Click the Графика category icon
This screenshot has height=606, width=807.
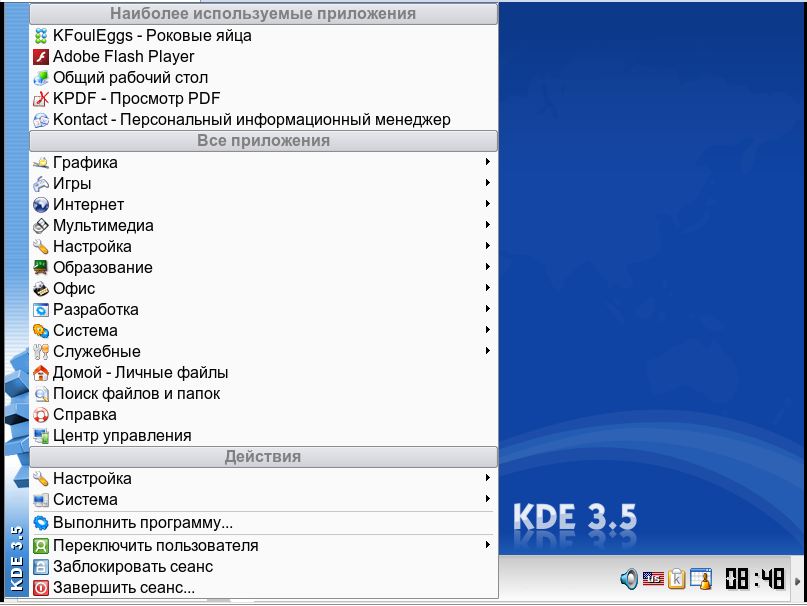[x=41, y=163]
